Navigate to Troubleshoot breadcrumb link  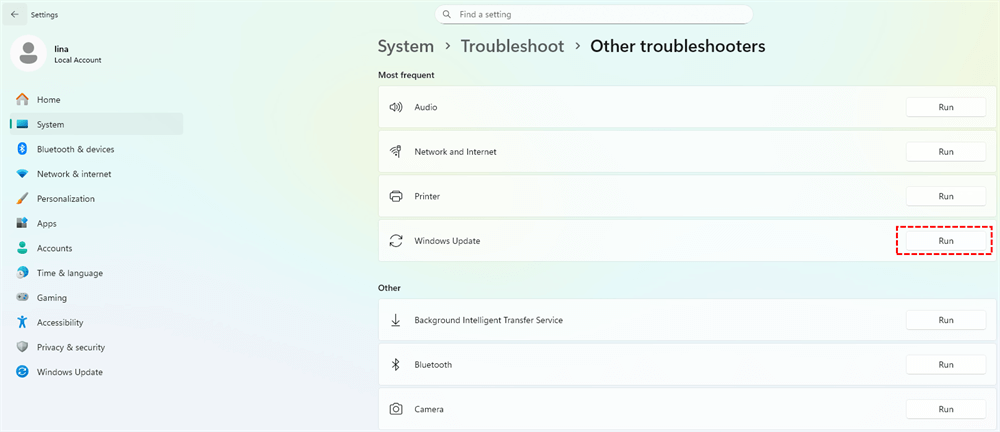click(x=512, y=46)
